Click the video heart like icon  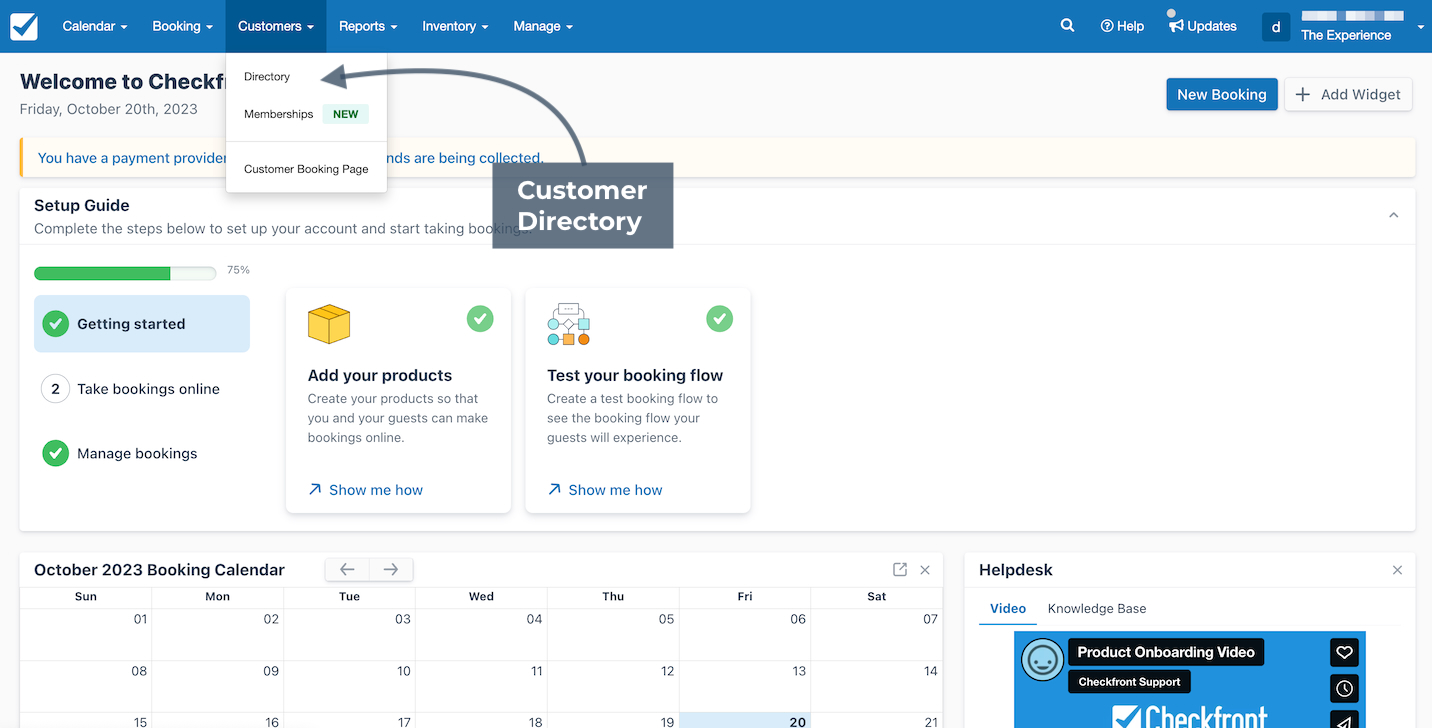pos(1344,653)
